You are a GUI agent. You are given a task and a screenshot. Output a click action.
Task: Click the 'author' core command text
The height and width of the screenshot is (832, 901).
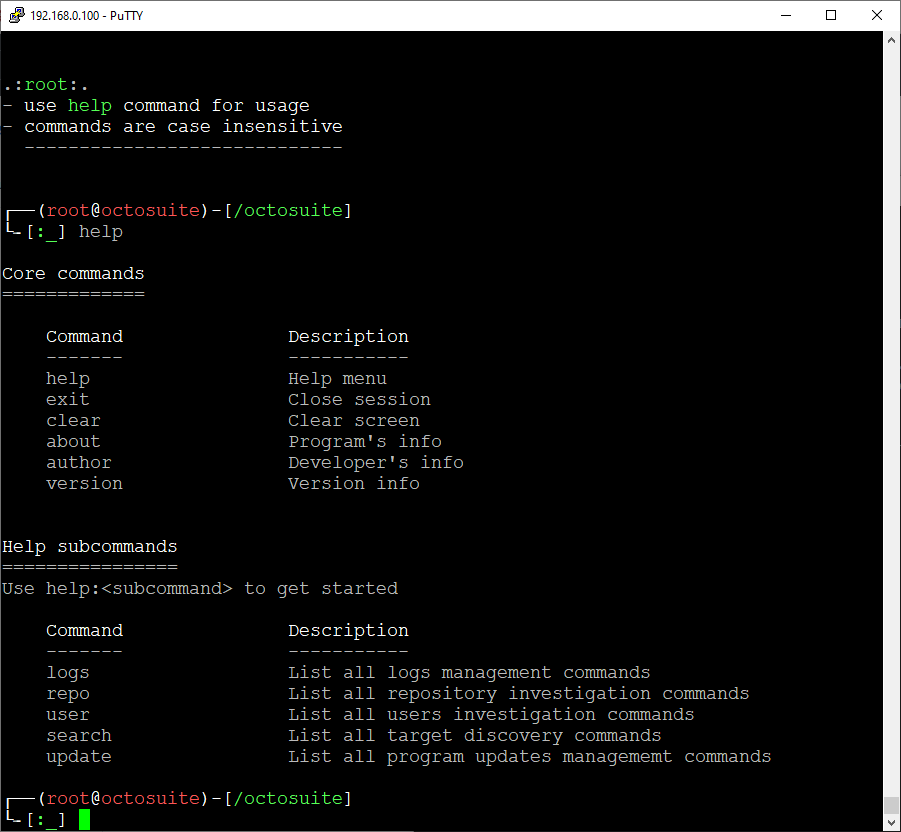click(79, 463)
